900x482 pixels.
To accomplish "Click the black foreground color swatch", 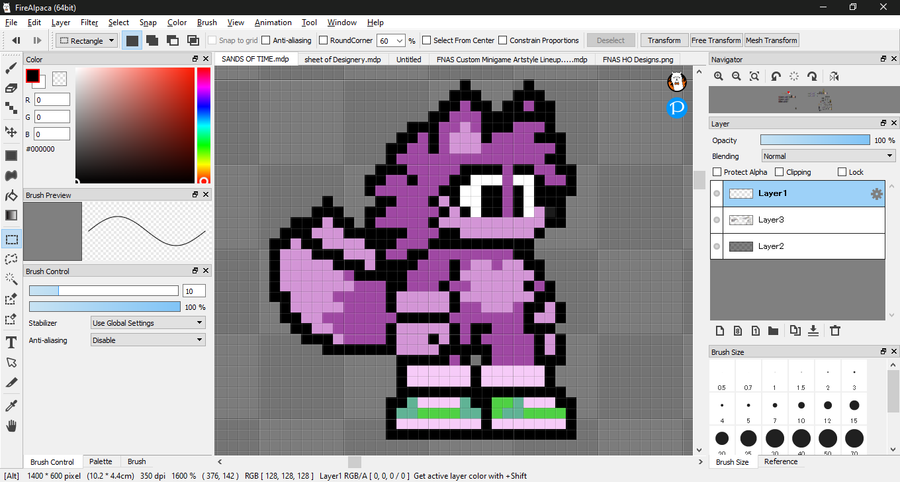I will (32, 76).
